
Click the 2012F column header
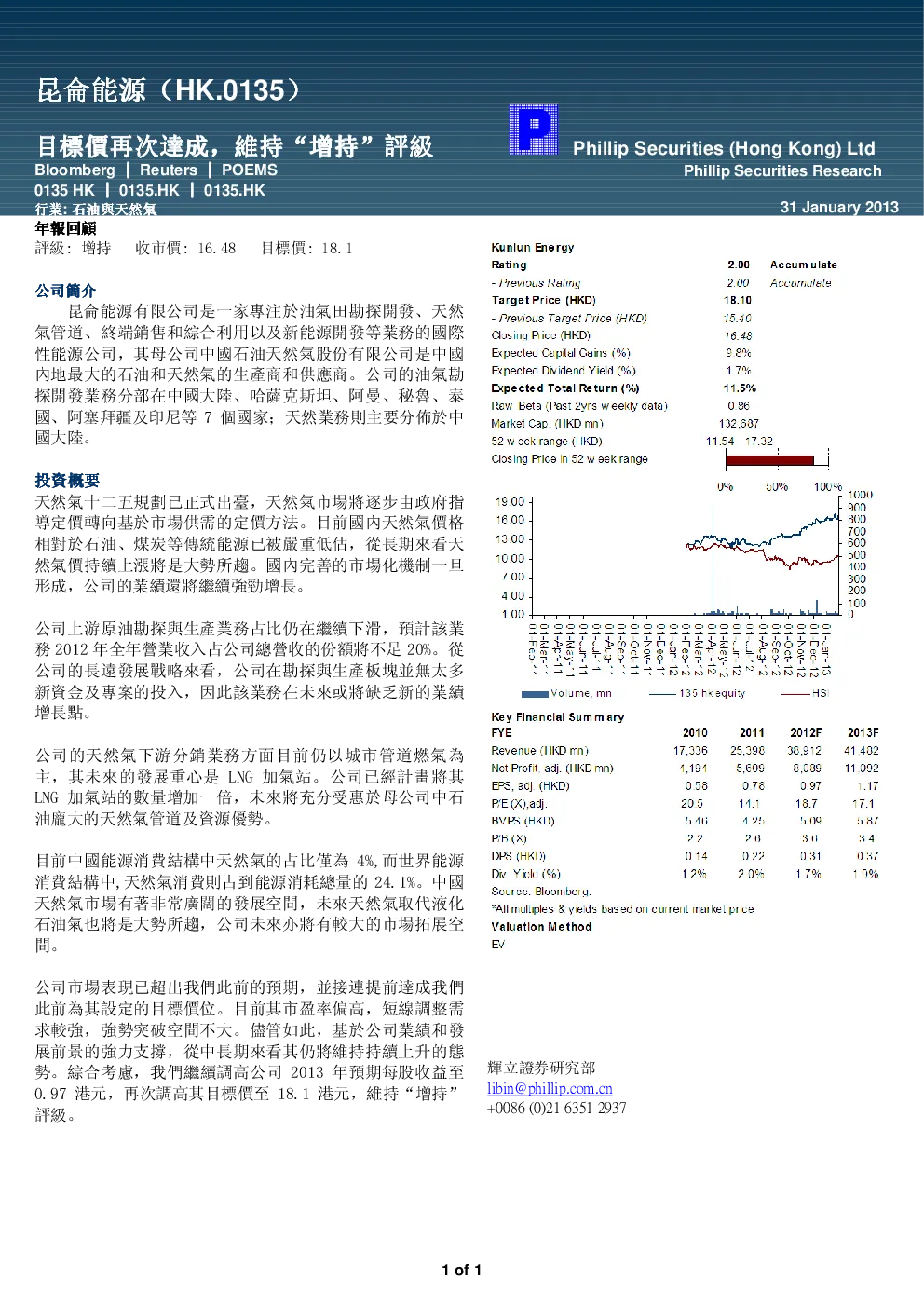[806, 733]
